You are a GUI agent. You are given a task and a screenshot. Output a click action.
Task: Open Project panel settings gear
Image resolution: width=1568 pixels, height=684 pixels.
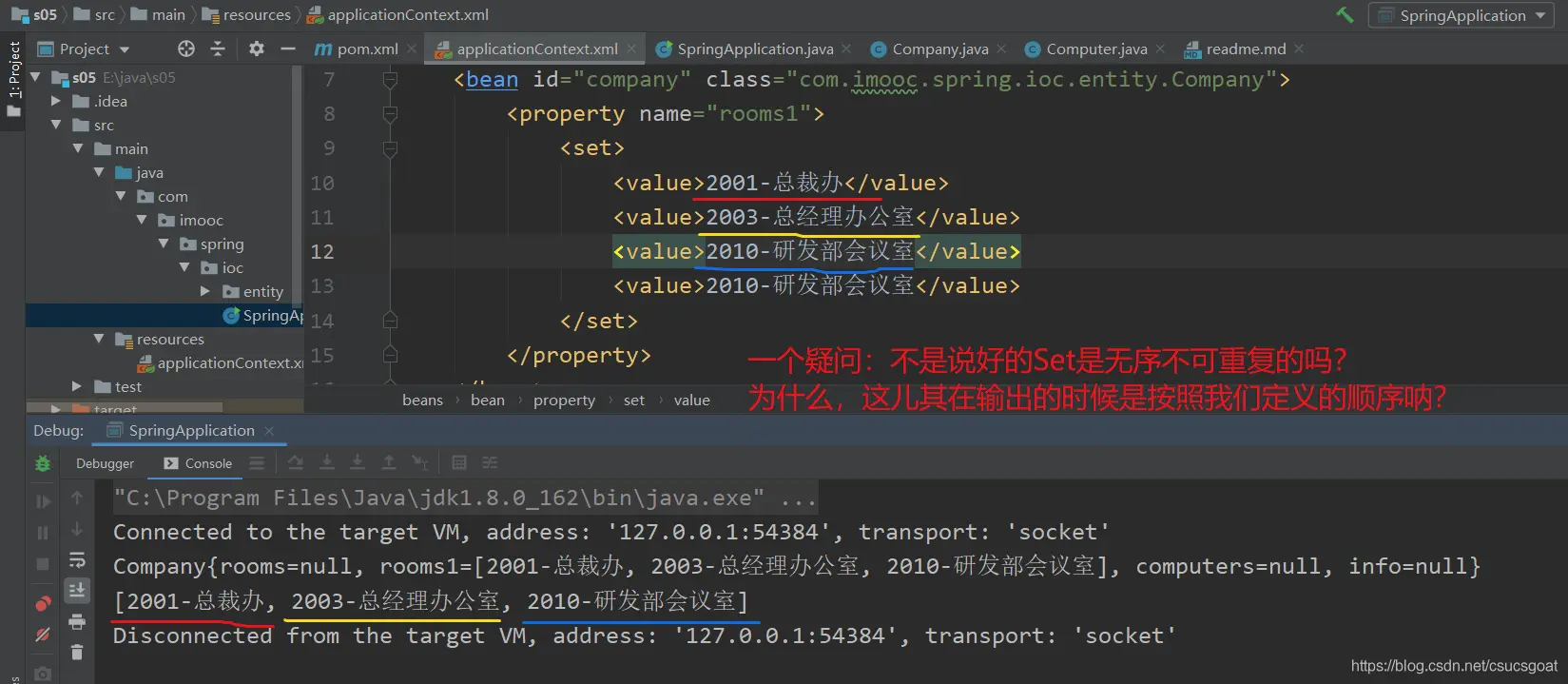pos(257,49)
